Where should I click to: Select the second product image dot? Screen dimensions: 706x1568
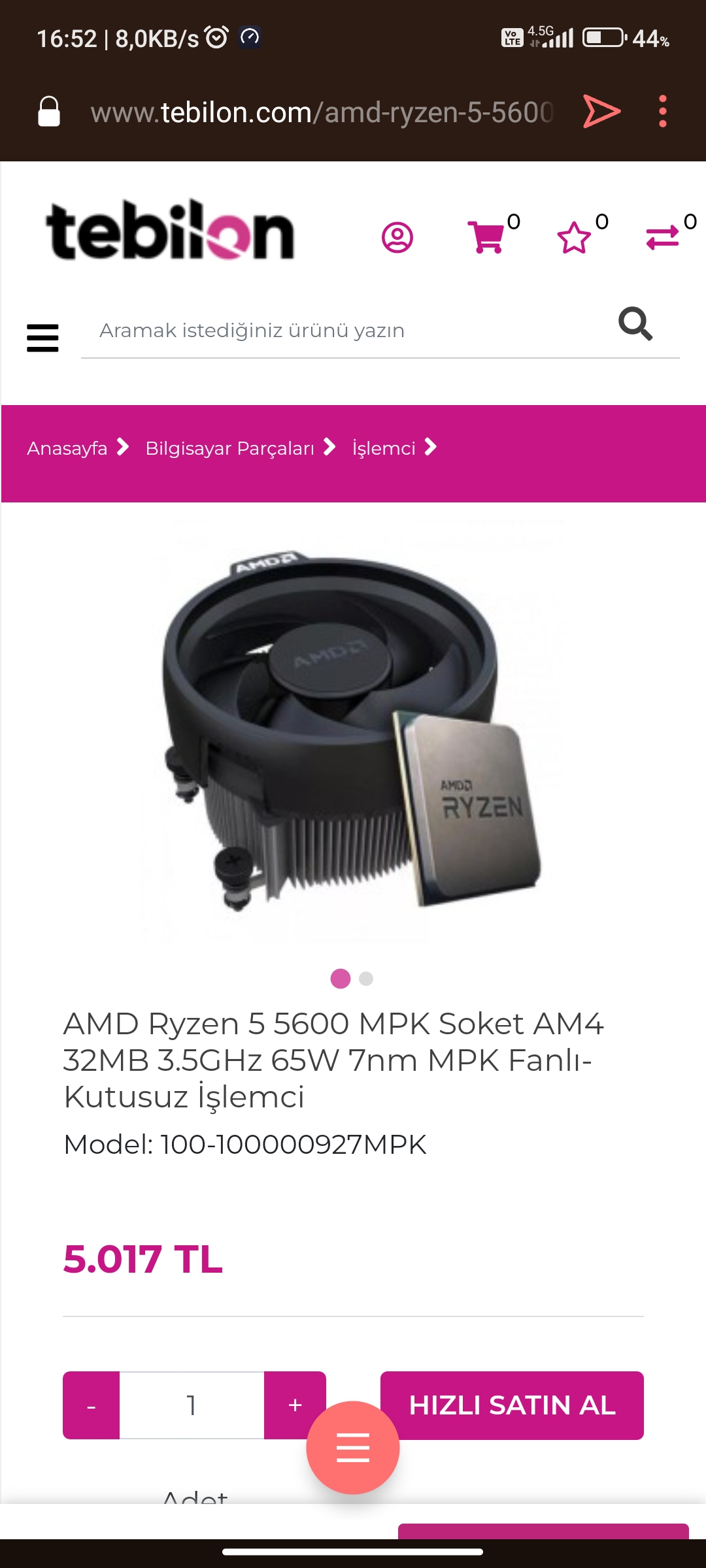(366, 979)
